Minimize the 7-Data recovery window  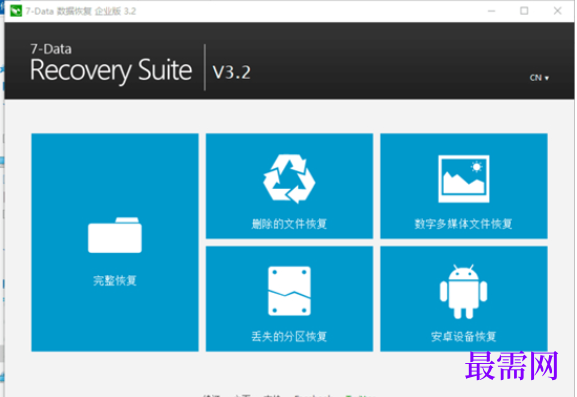tap(491, 11)
